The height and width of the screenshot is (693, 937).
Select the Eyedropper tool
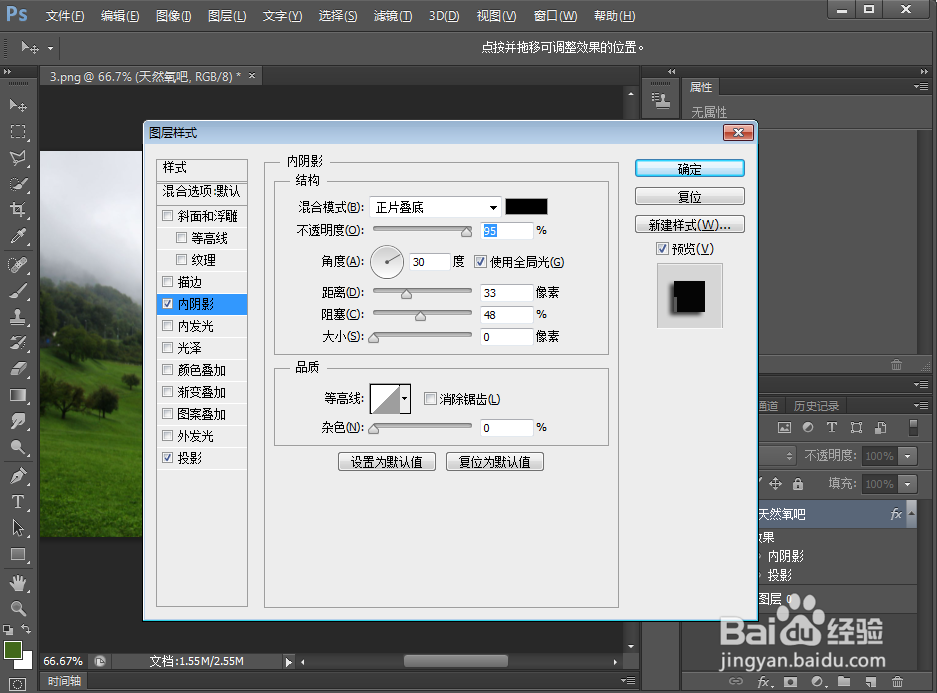click(x=18, y=236)
